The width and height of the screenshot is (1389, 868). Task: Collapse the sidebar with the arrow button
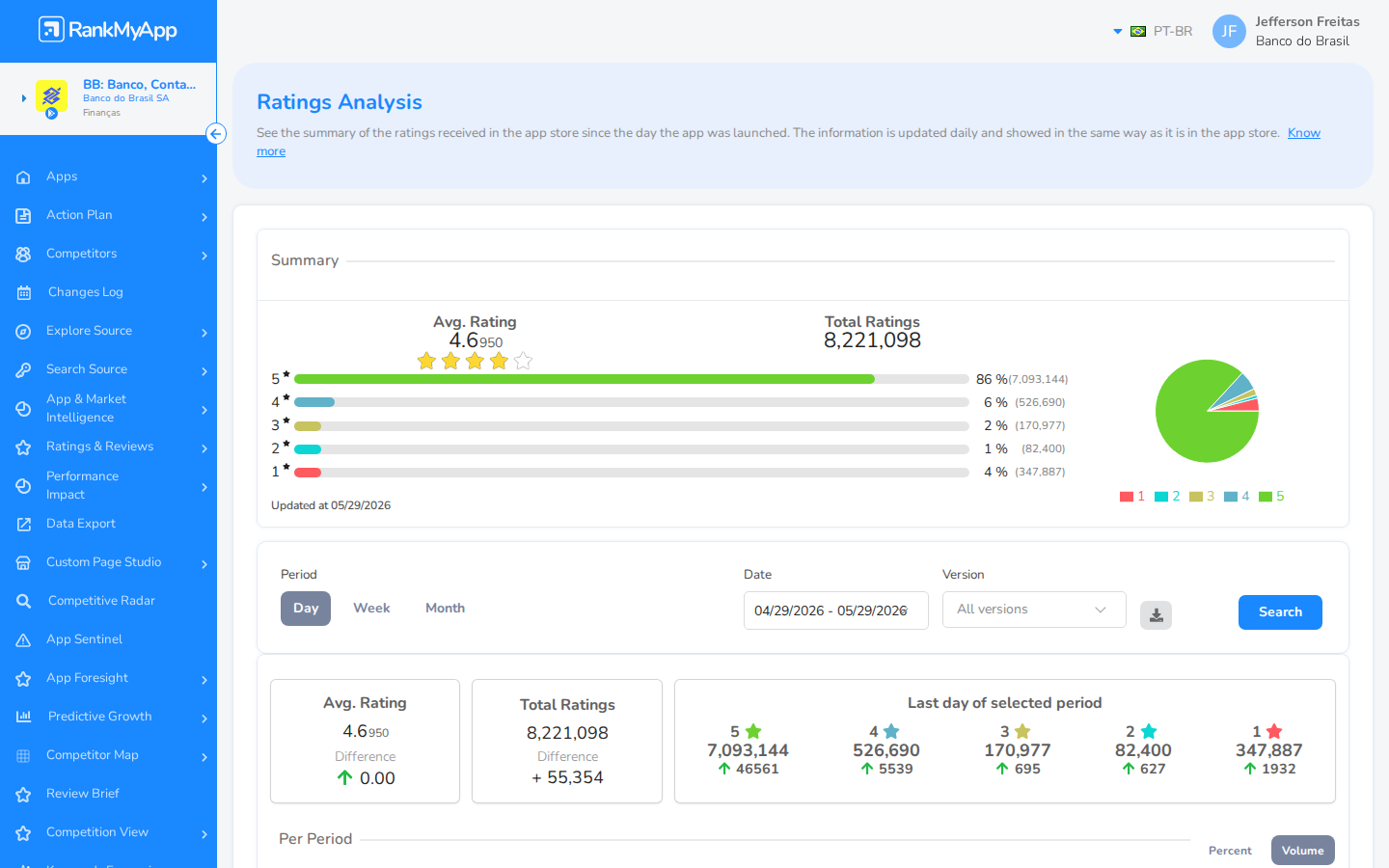click(216, 134)
